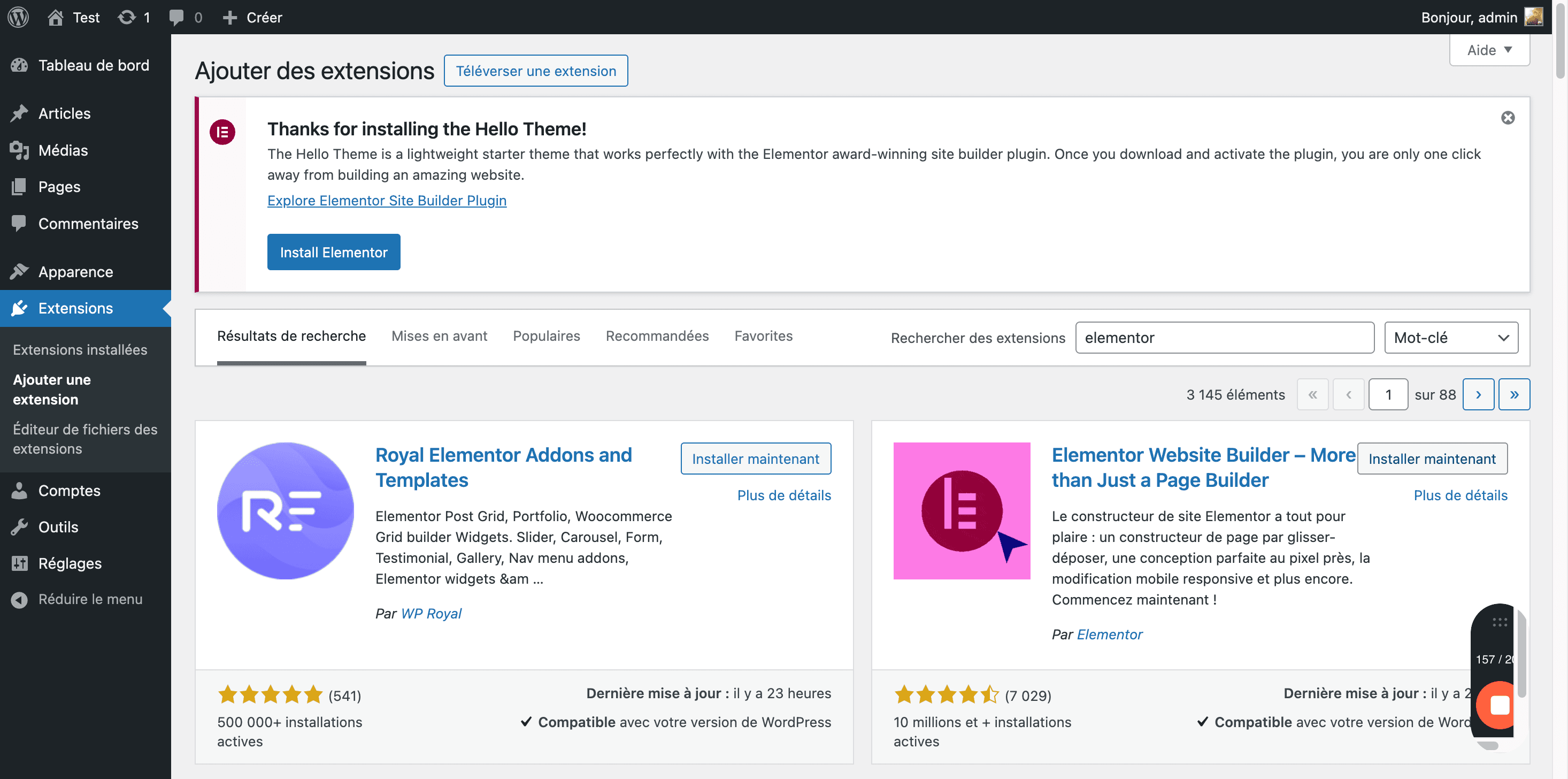Screen dimensions: 1568x779
Task: Click the current page number field
Action: (x=1388, y=395)
